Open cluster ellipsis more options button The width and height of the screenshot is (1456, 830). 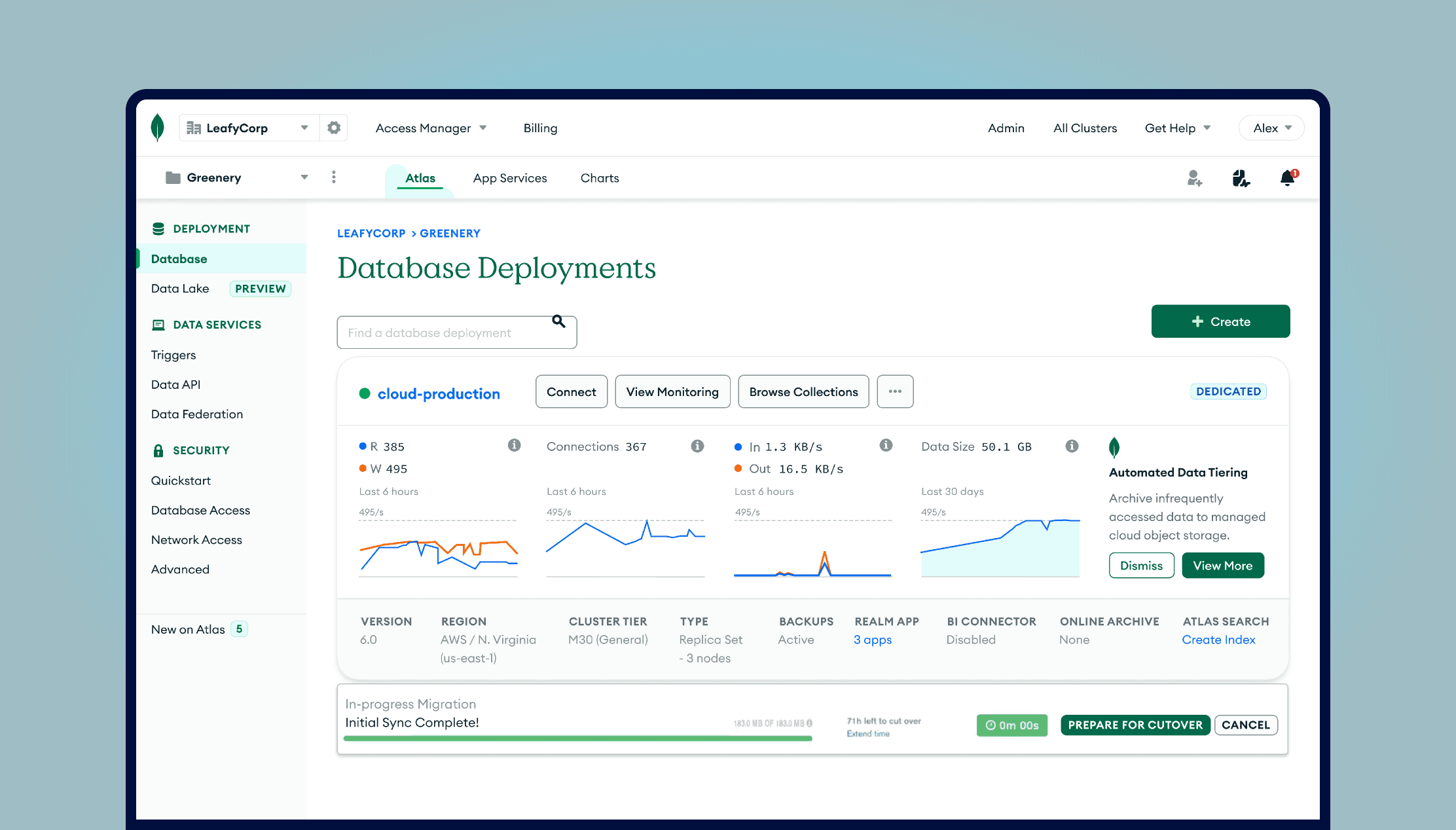pyautogui.click(x=895, y=391)
